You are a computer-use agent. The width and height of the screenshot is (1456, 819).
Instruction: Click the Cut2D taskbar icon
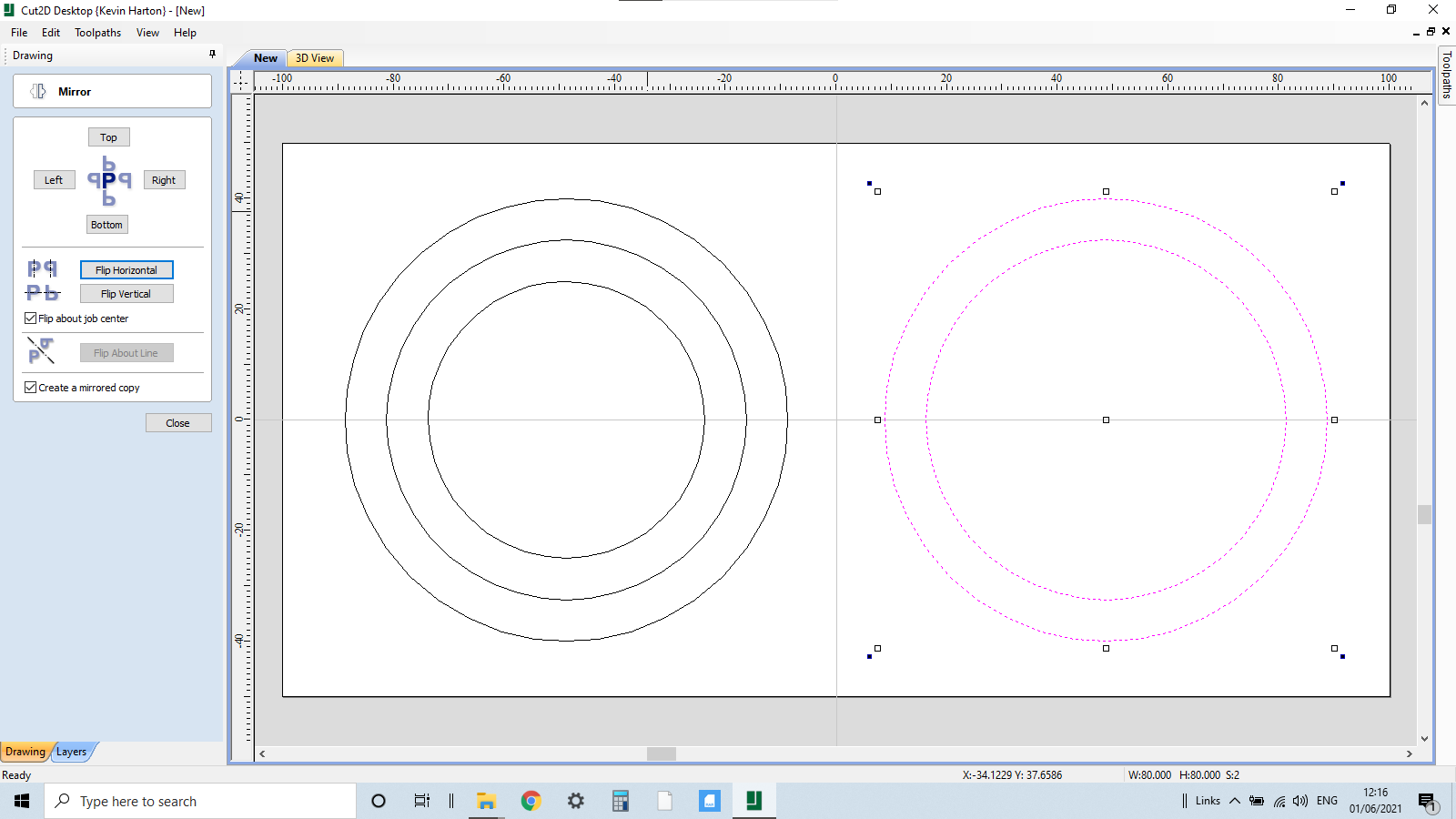pyautogui.click(x=753, y=801)
